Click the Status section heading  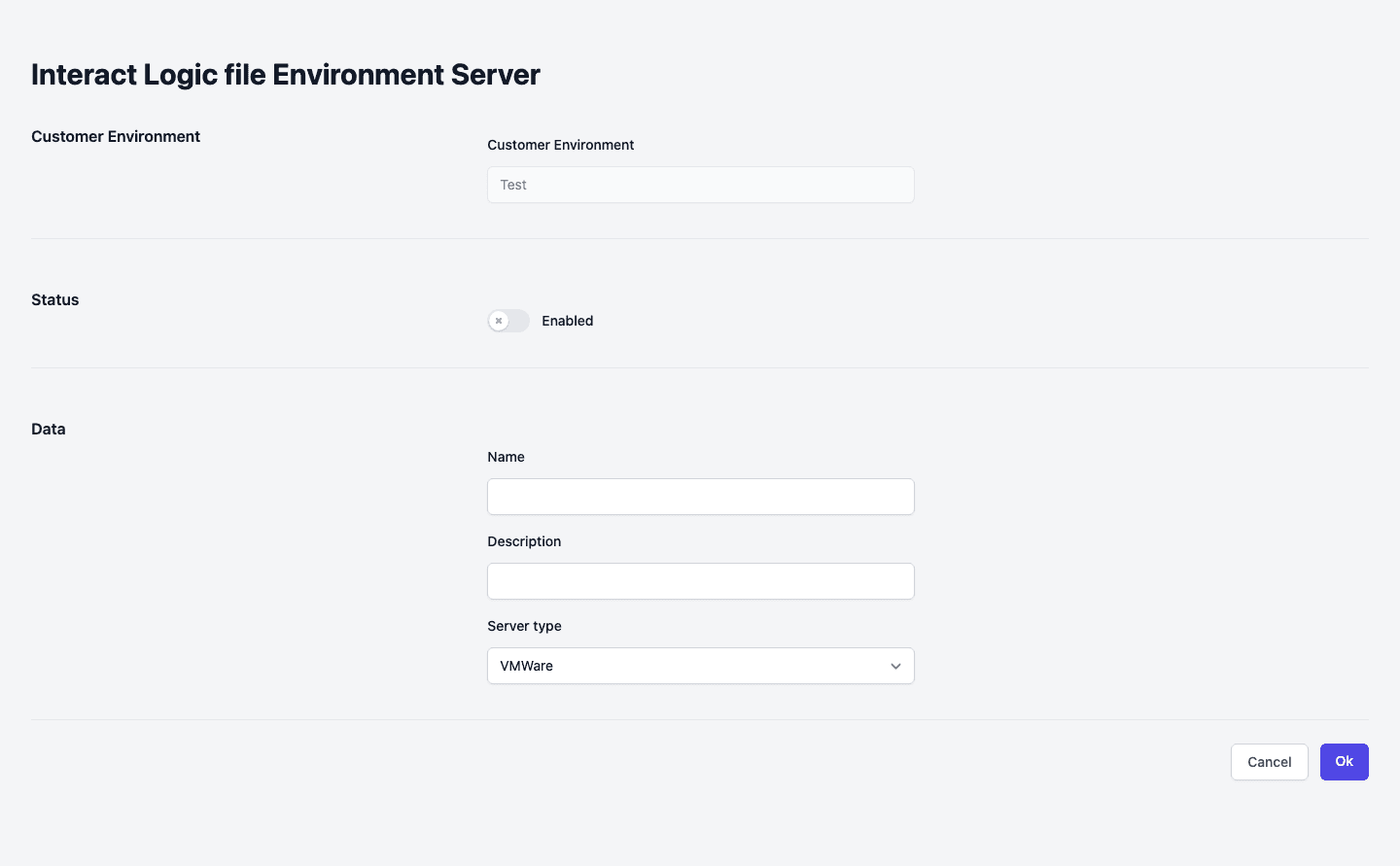55,300
